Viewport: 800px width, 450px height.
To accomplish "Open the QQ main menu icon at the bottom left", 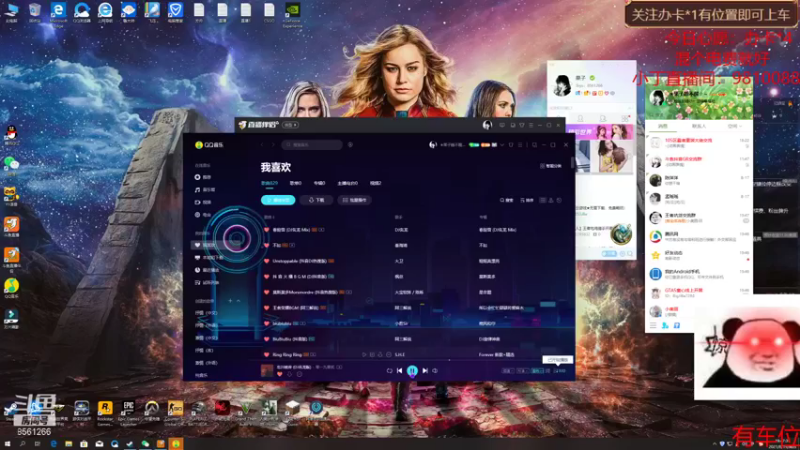I will (653, 325).
